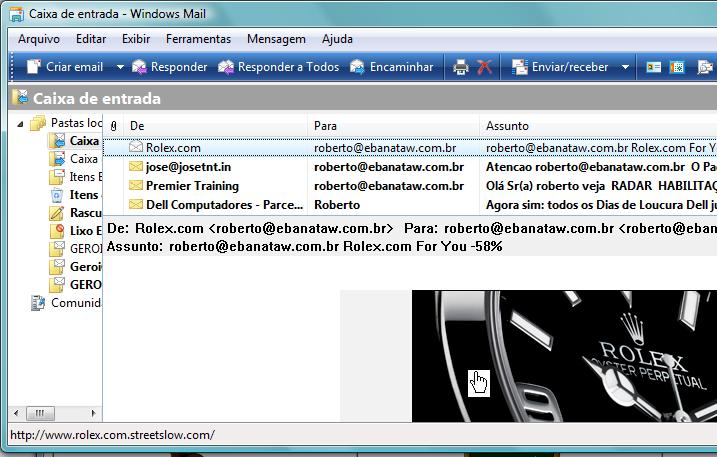This screenshot has height=457, width=717.
Task: Open the Ferramentas menu
Action: click(x=198, y=39)
